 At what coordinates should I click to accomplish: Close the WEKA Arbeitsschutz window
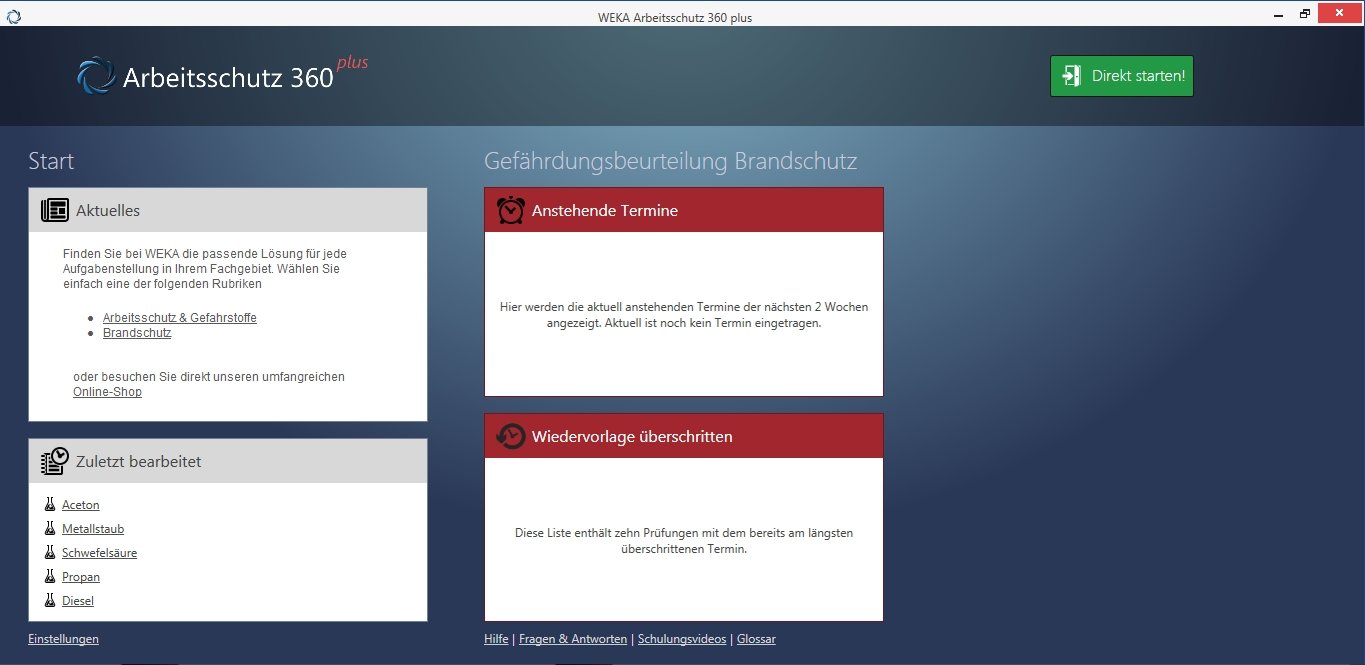[1340, 14]
